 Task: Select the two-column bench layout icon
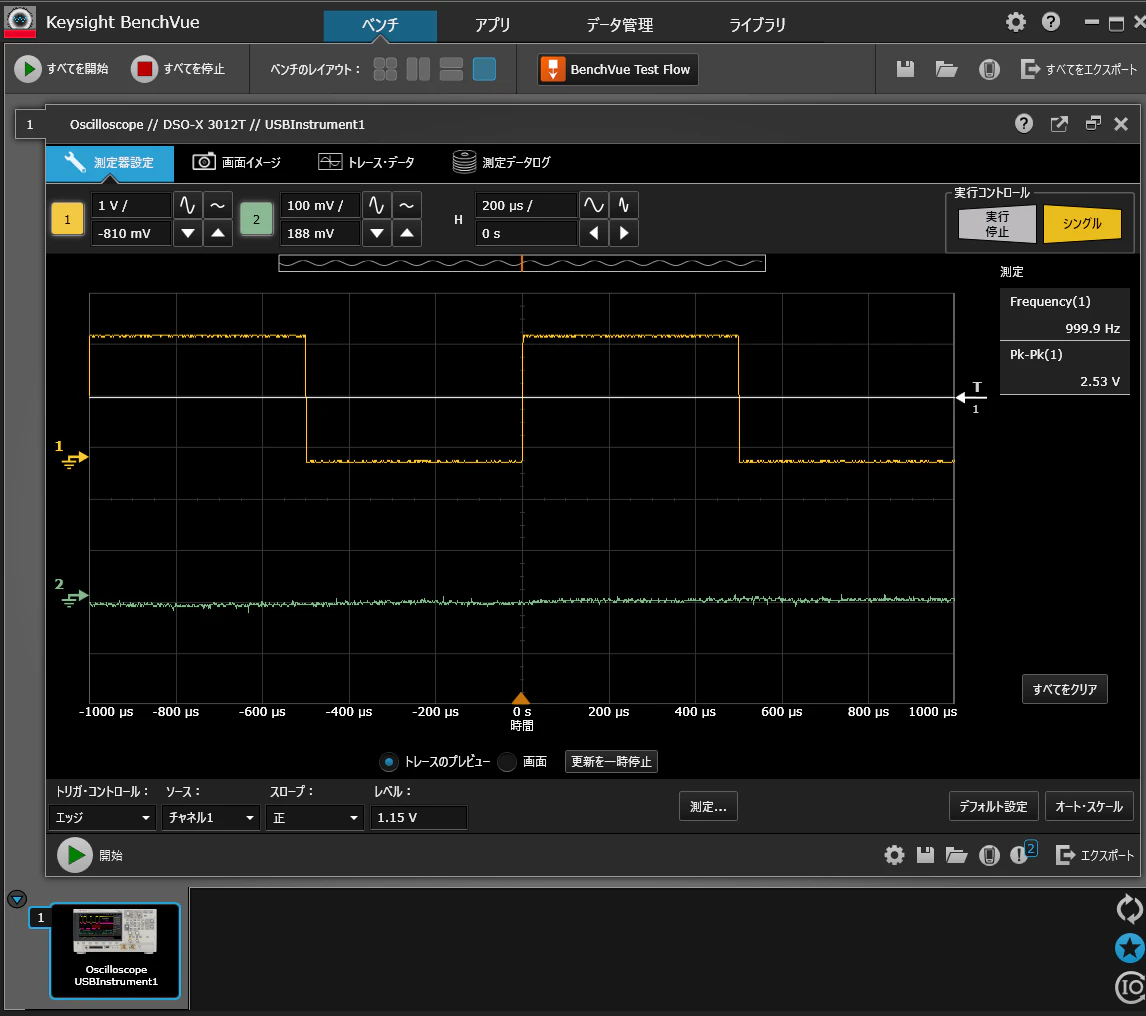tap(418, 69)
